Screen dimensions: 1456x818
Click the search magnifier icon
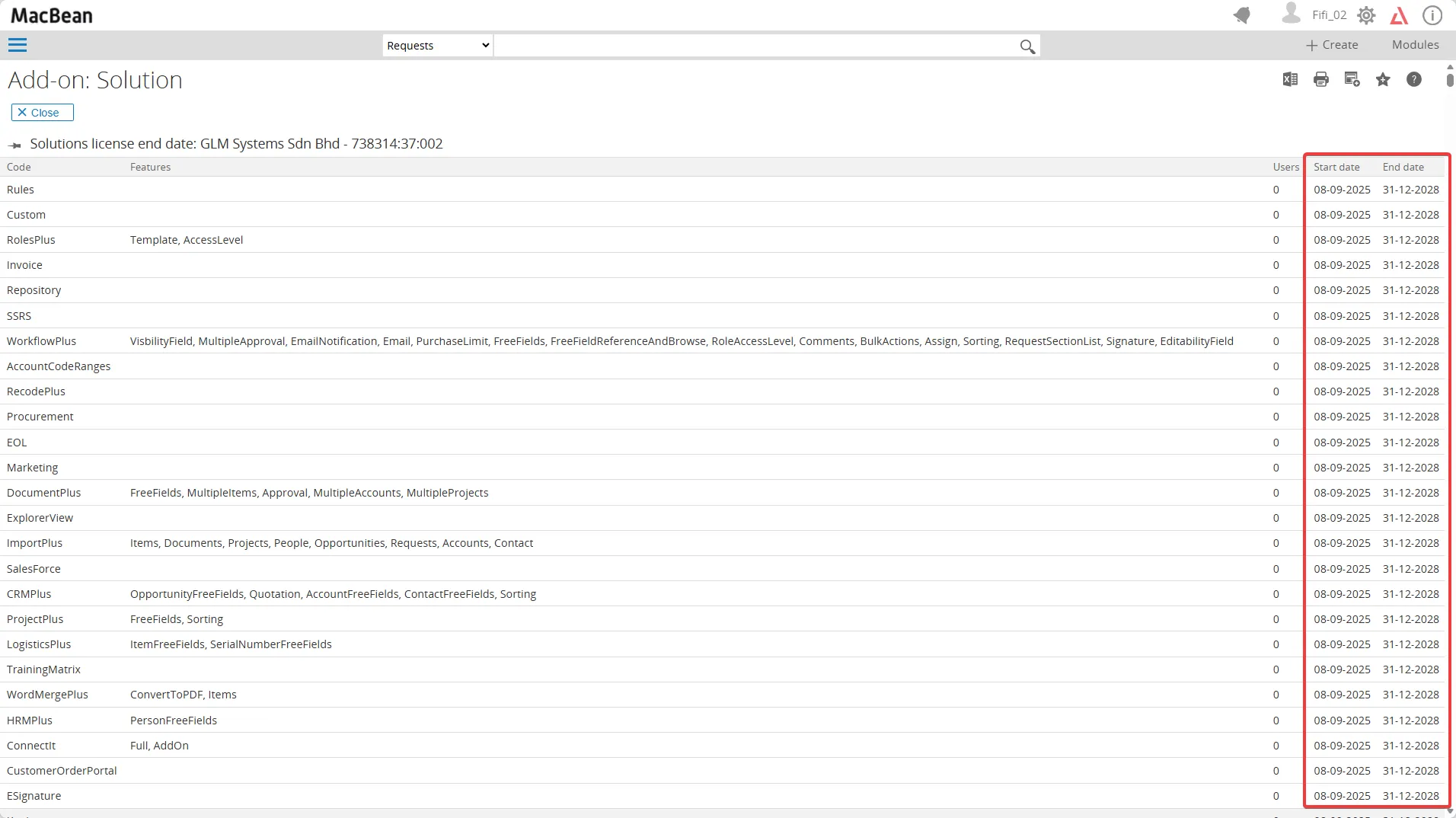(1027, 46)
